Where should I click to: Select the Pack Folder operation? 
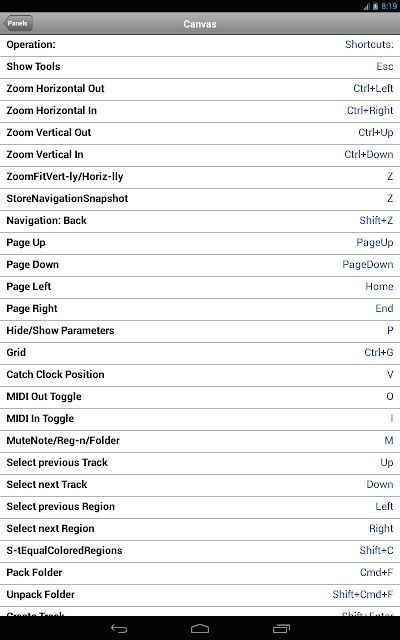(200, 573)
